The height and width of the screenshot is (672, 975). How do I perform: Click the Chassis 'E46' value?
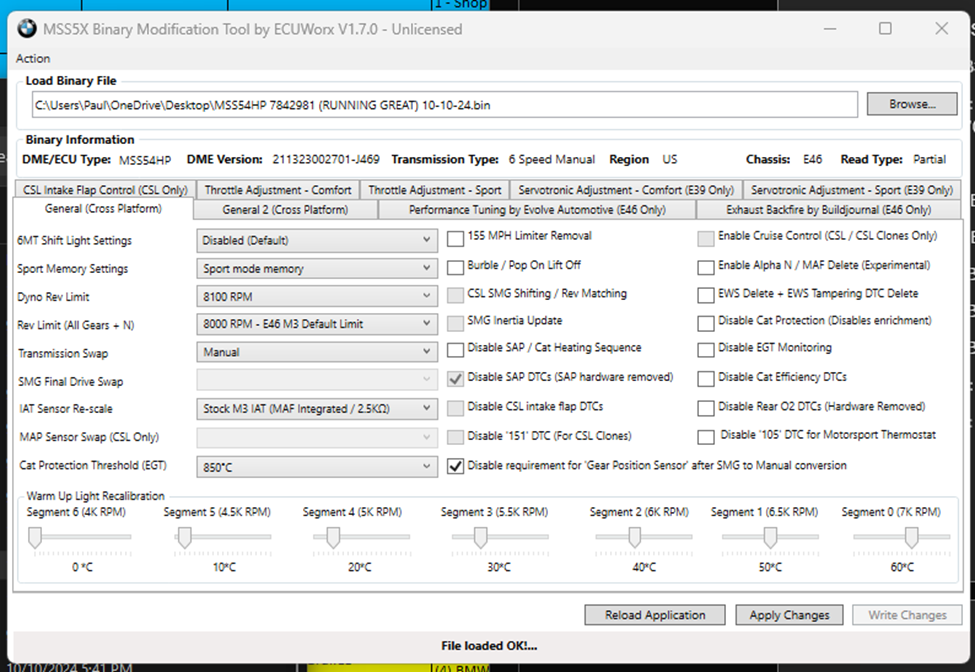point(812,159)
